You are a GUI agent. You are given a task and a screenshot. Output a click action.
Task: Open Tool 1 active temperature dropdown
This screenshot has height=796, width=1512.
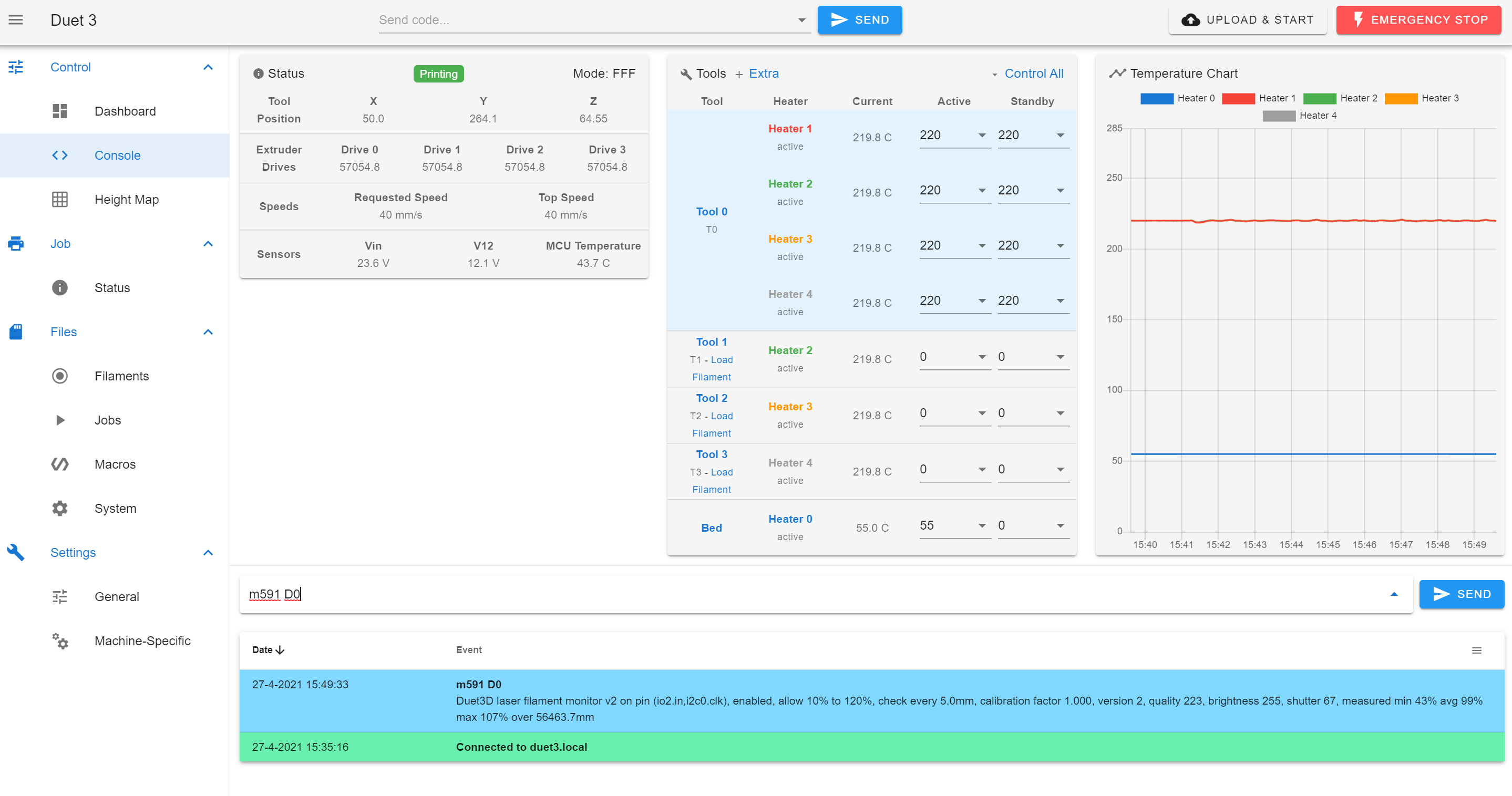click(981, 357)
